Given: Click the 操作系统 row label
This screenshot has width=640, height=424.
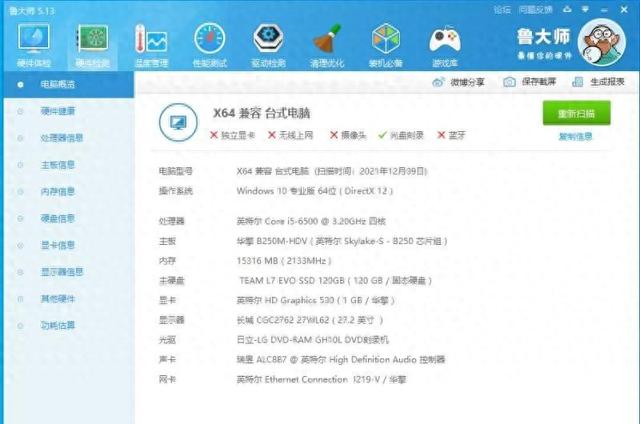Looking at the screenshot, I should tap(176, 191).
